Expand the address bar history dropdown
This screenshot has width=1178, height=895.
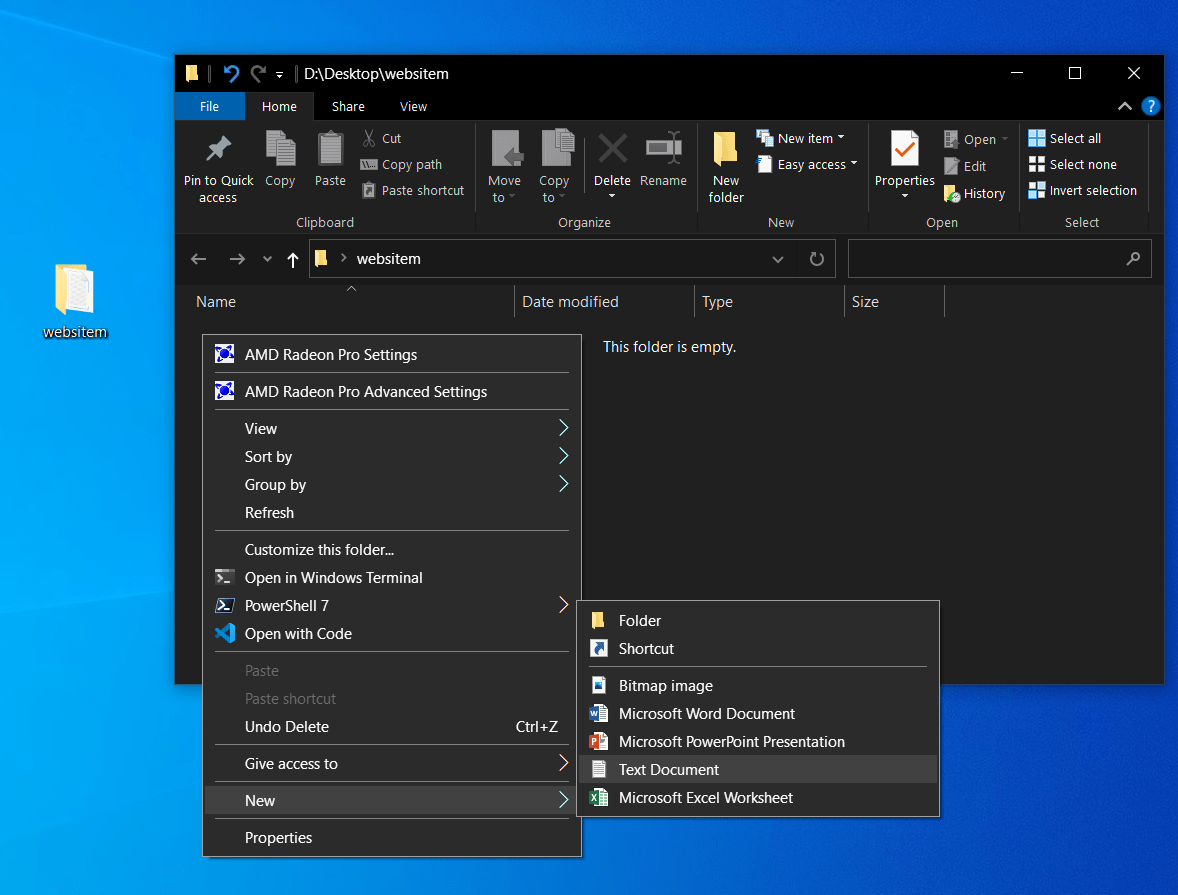(x=778, y=259)
